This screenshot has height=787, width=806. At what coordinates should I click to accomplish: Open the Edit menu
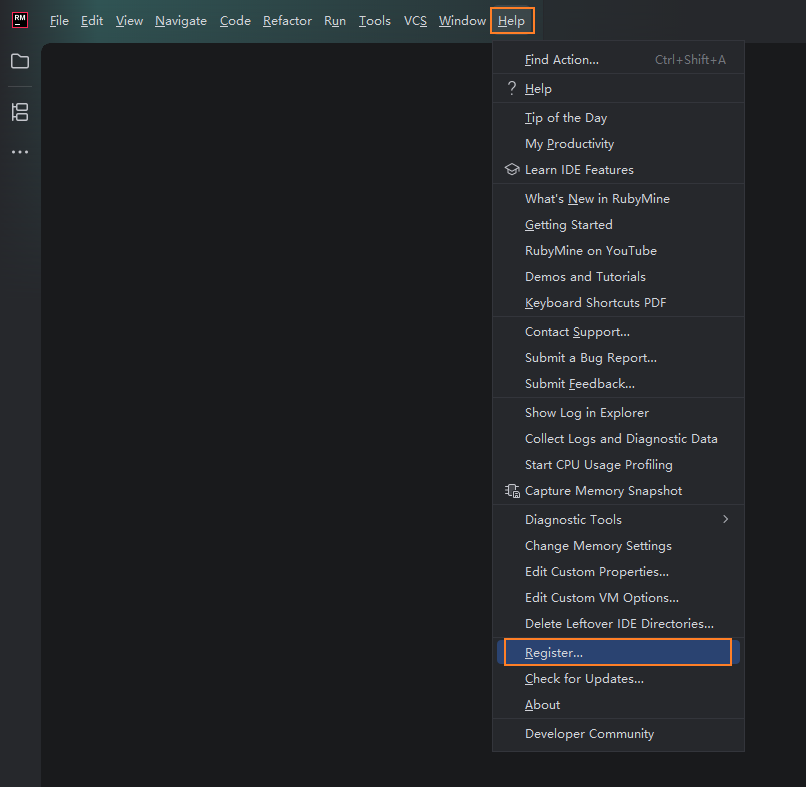click(92, 21)
